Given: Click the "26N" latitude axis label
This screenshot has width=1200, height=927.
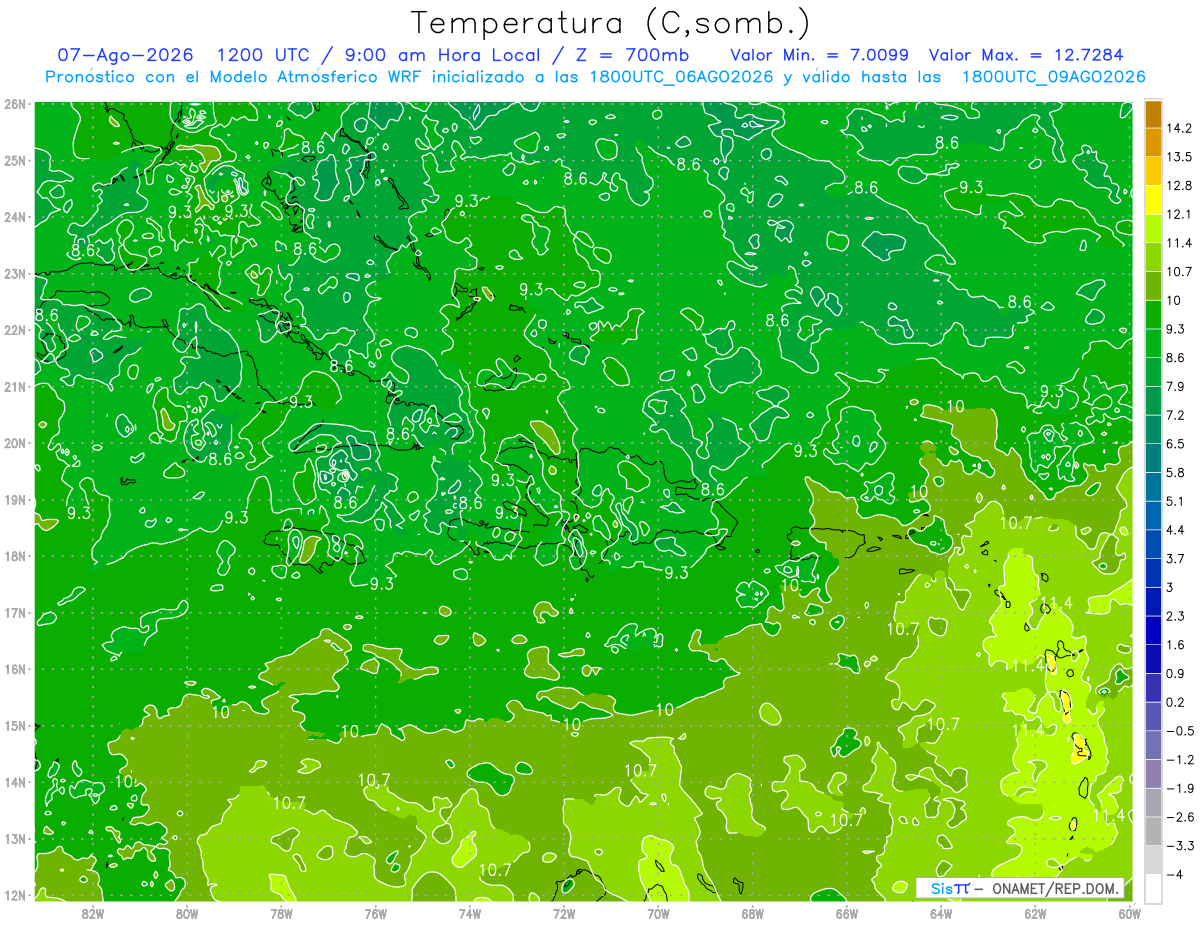Looking at the screenshot, I should pos(16,104).
